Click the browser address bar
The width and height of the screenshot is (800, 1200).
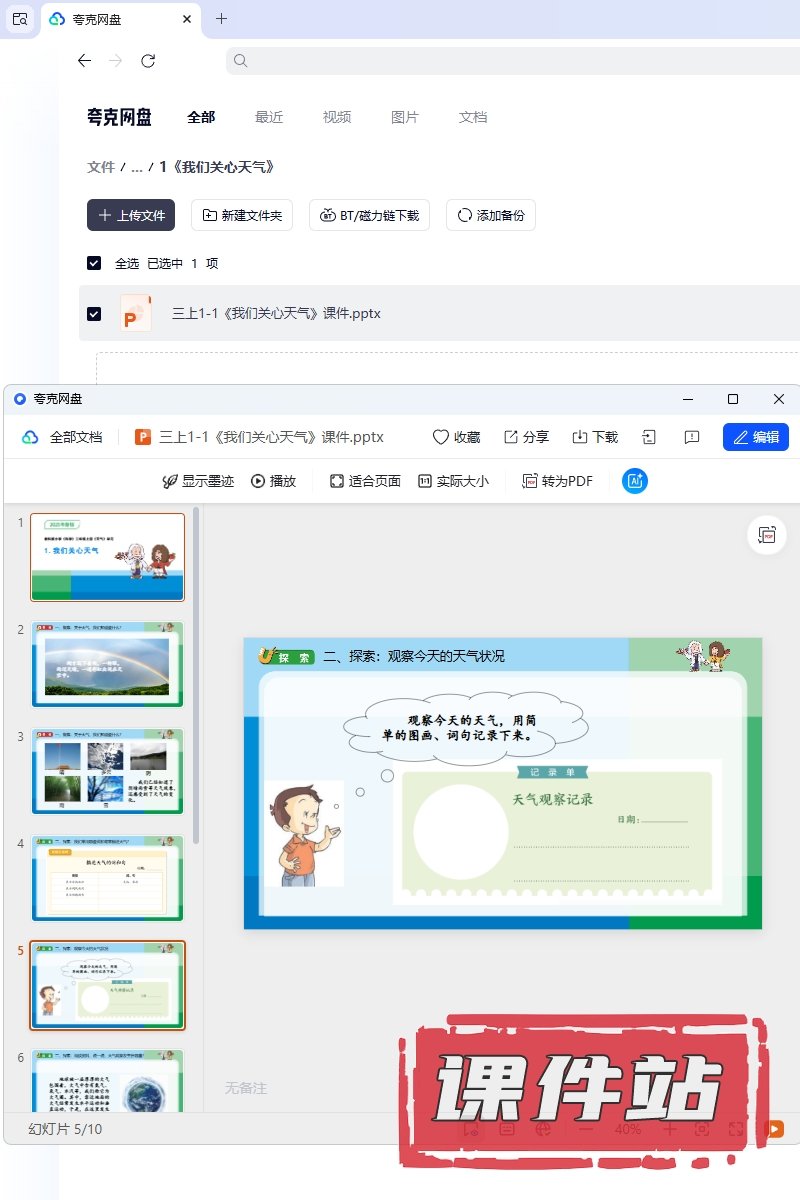[x=510, y=61]
